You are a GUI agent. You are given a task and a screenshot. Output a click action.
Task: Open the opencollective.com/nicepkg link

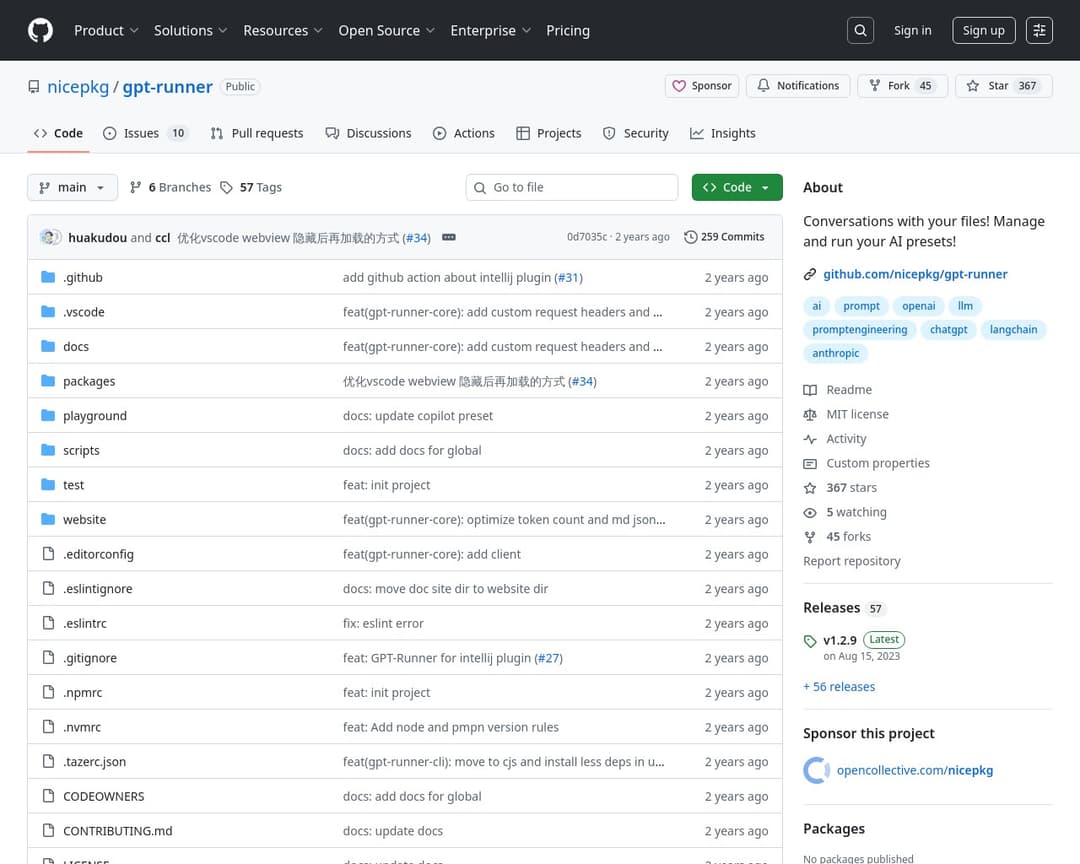click(x=914, y=770)
